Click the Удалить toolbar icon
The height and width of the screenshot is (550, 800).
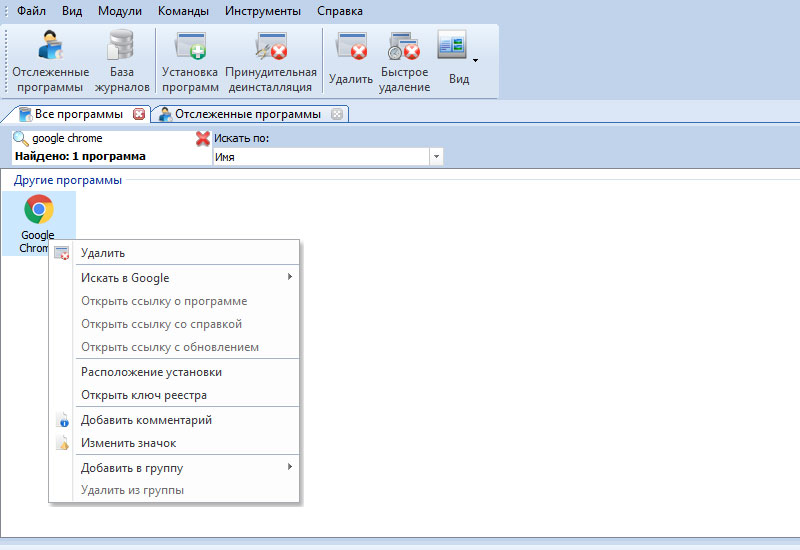tap(350, 59)
